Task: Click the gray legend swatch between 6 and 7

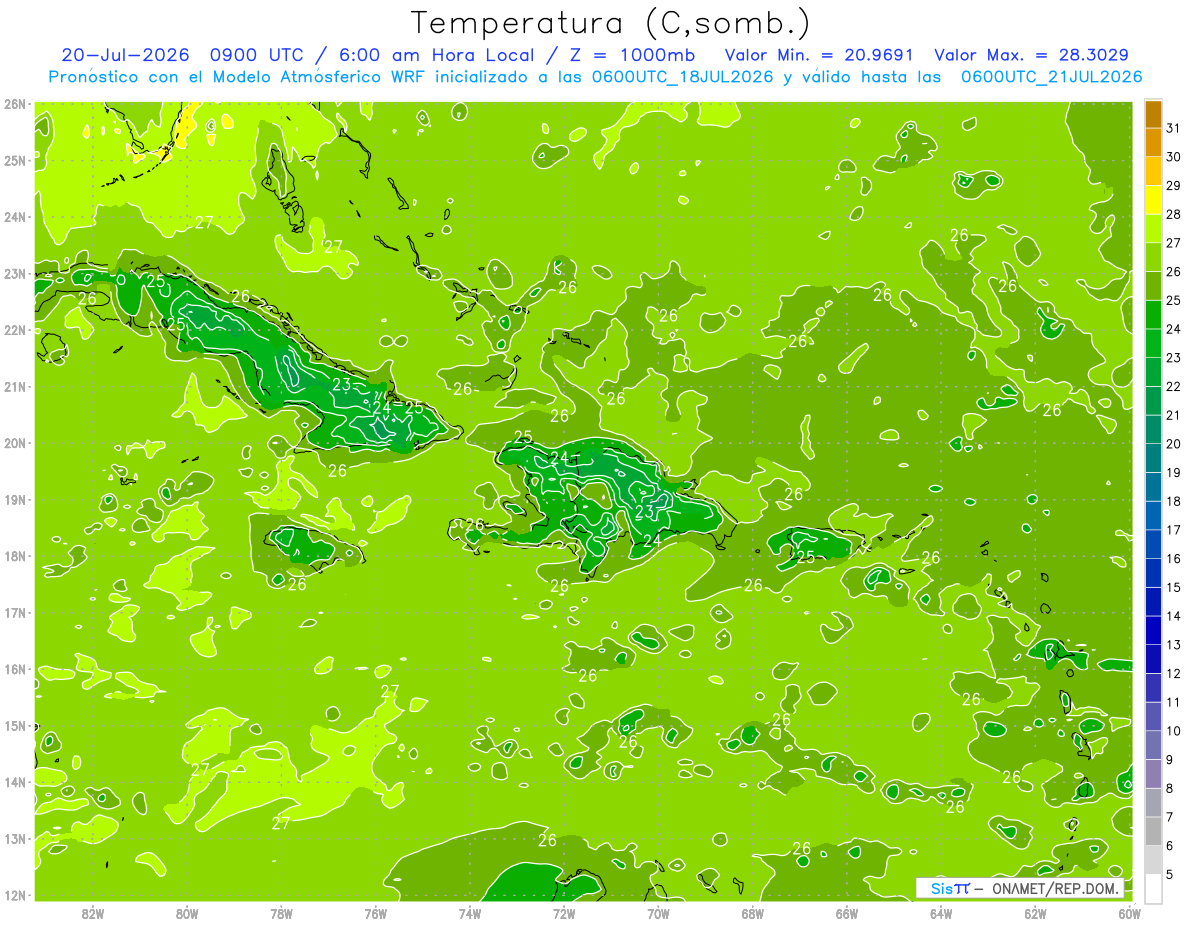Action: point(1153,831)
